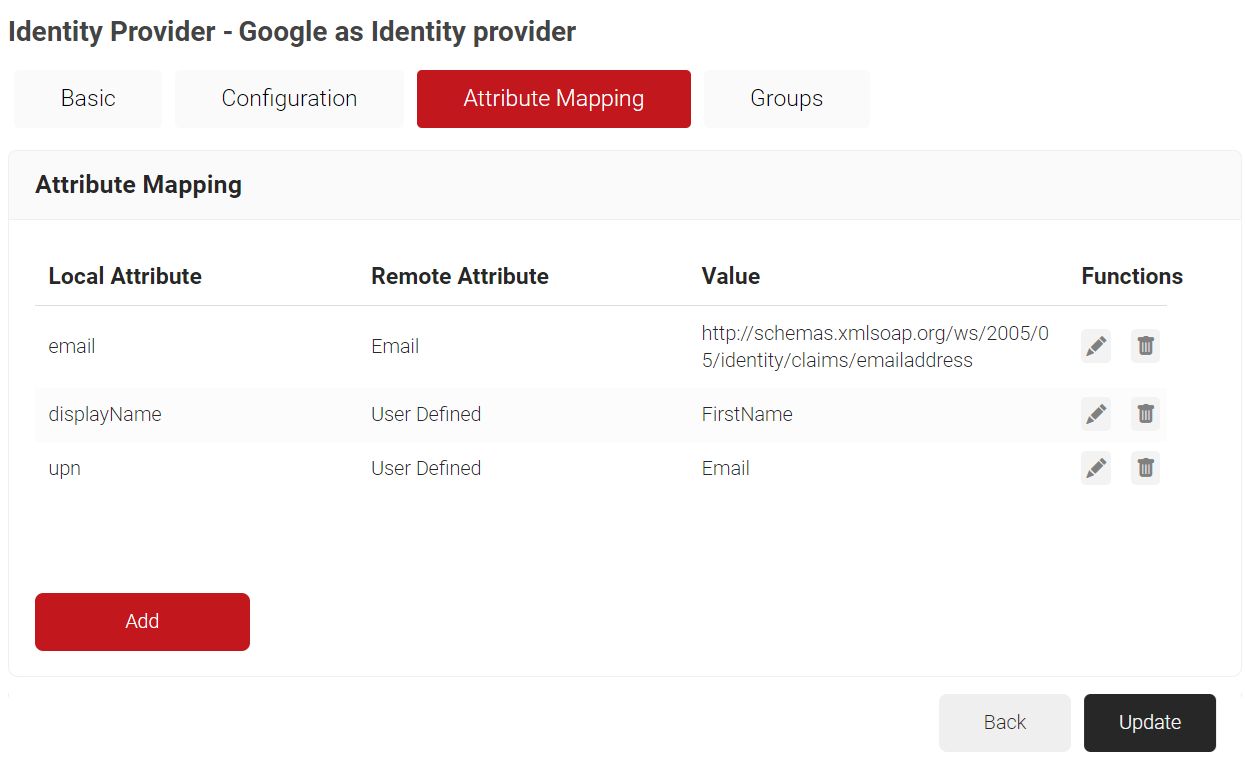Click pencil icon for upn mapping

(x=1096, y=468)
